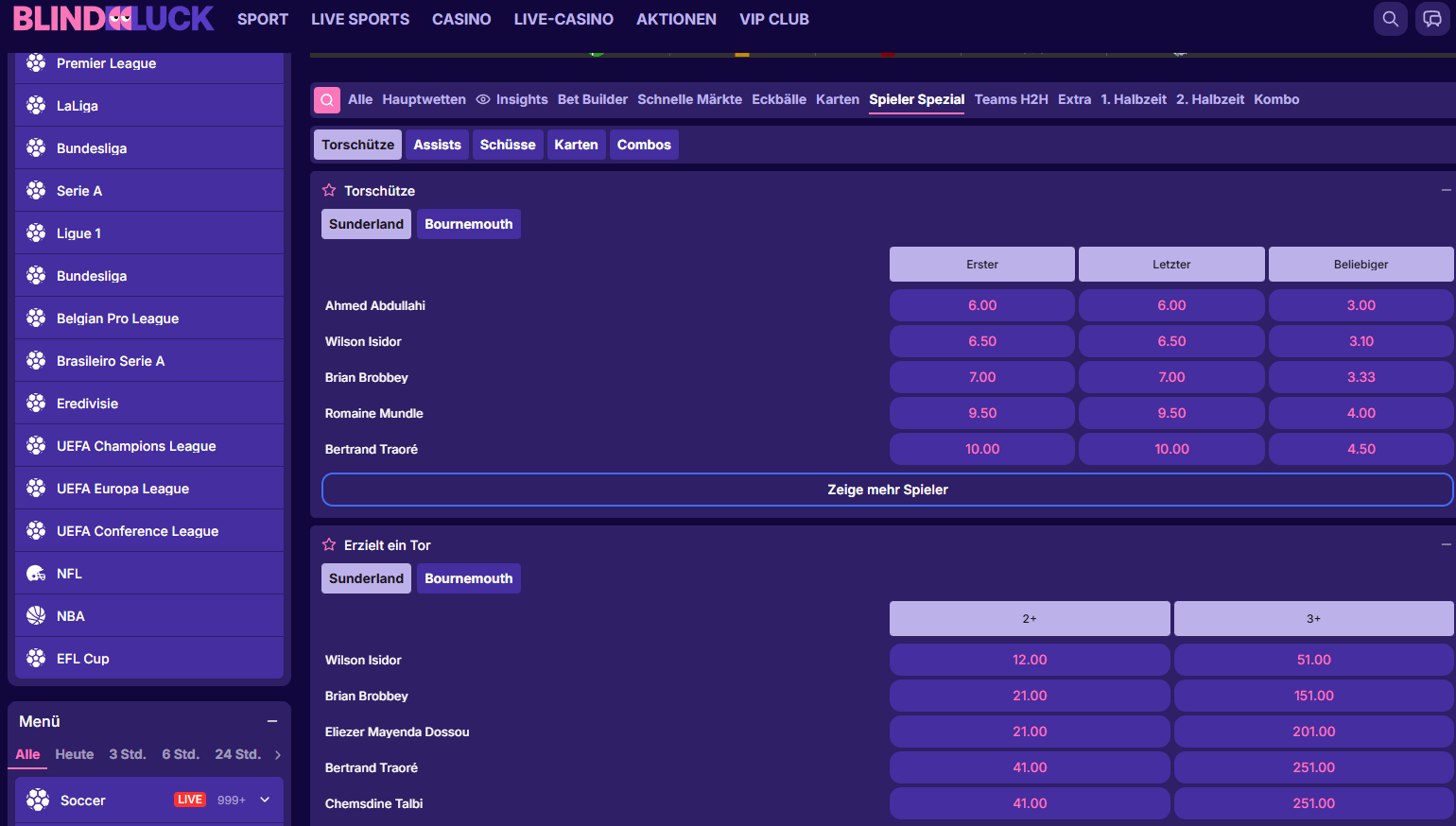Click the pink market search icon
The height and width of the screenshot is (826, 1456).
pyautogui.click(x=327, y=99)
